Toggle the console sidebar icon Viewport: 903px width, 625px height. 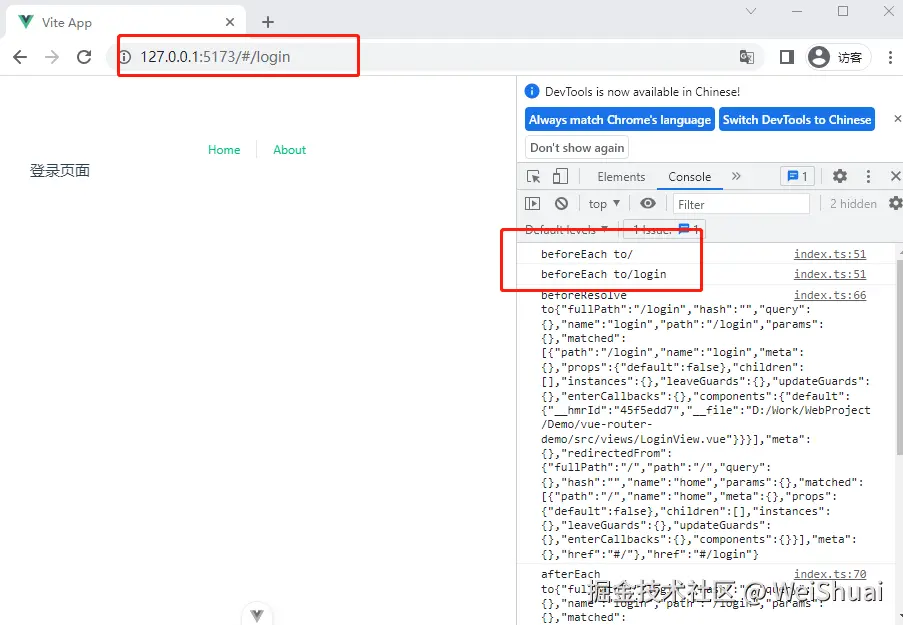533,203
